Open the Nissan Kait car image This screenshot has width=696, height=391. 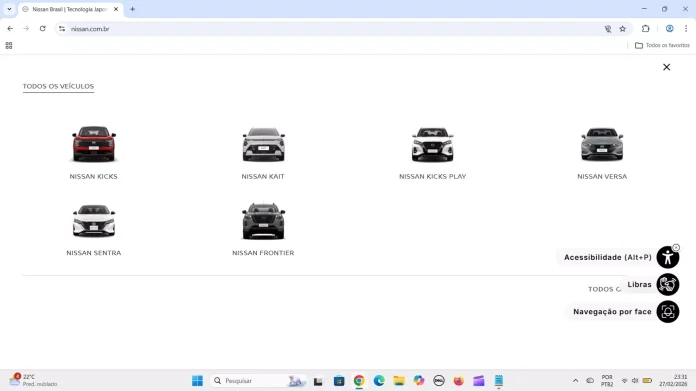click(263, 144)
